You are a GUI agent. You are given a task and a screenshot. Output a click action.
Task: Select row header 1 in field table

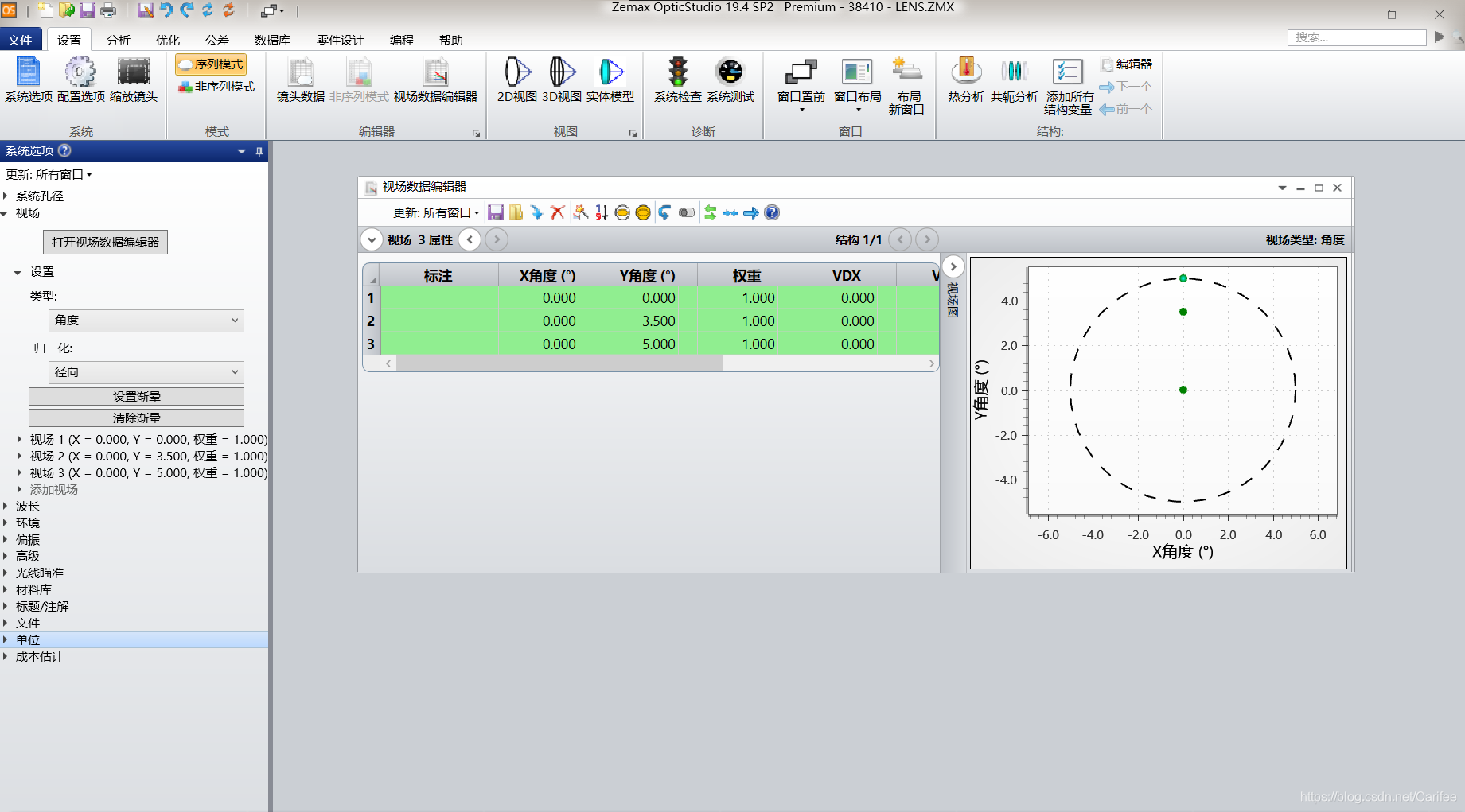371,298
